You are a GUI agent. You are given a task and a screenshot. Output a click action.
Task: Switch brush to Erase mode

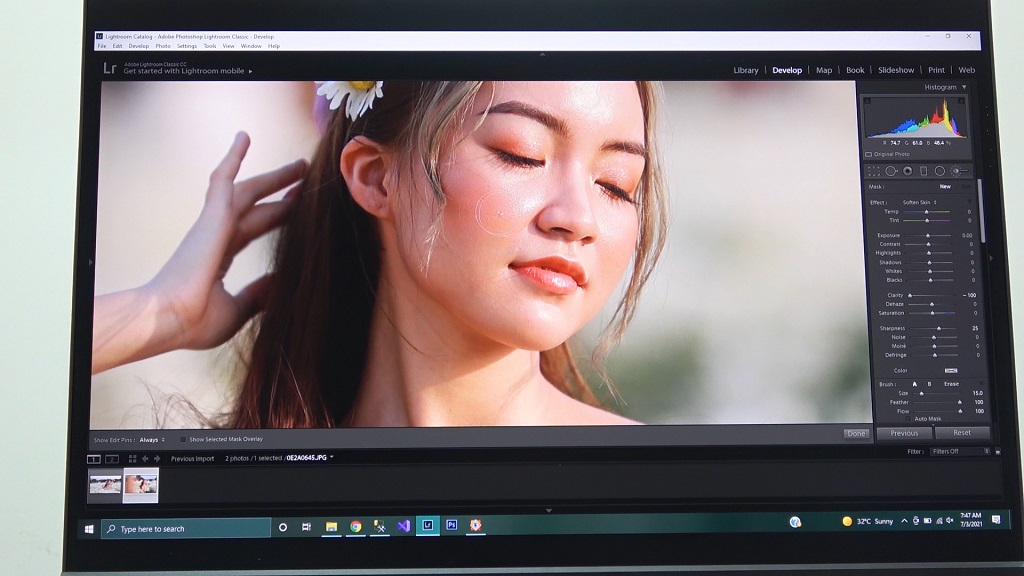[x=952, y=384]
